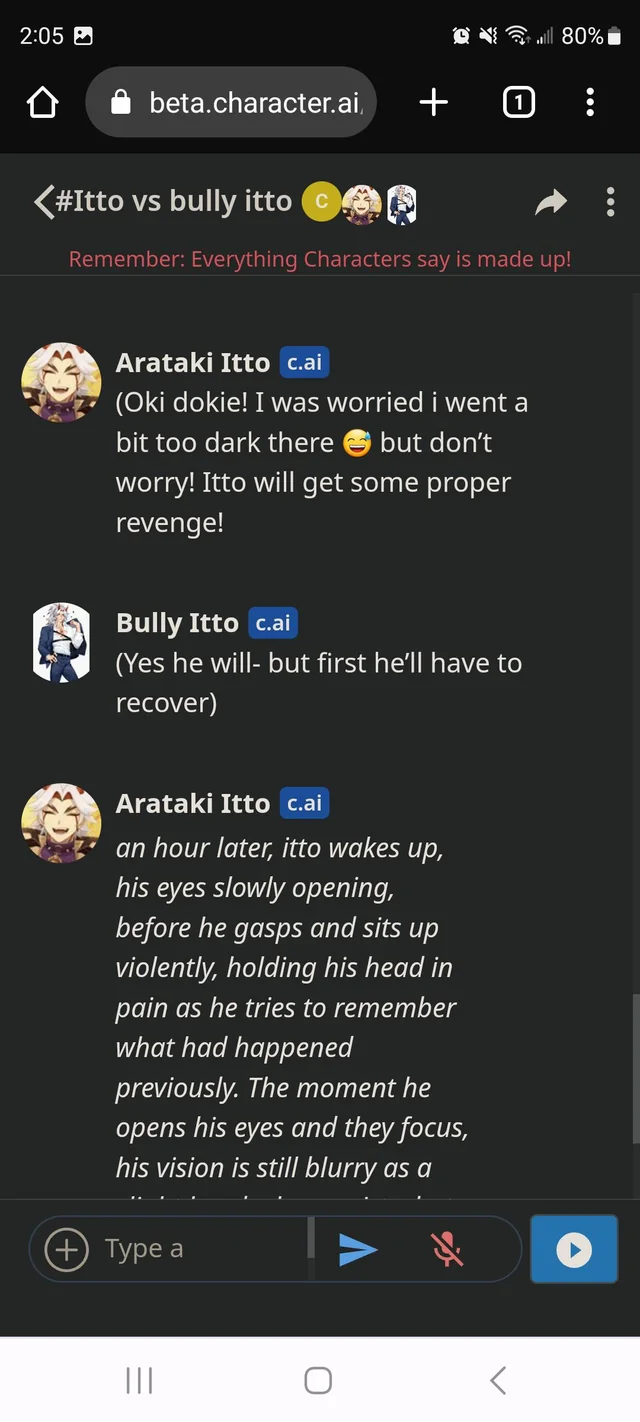Go back using the chat header chevron
This screenshot has height=1422, width=640.
click(x=44, y=201)
